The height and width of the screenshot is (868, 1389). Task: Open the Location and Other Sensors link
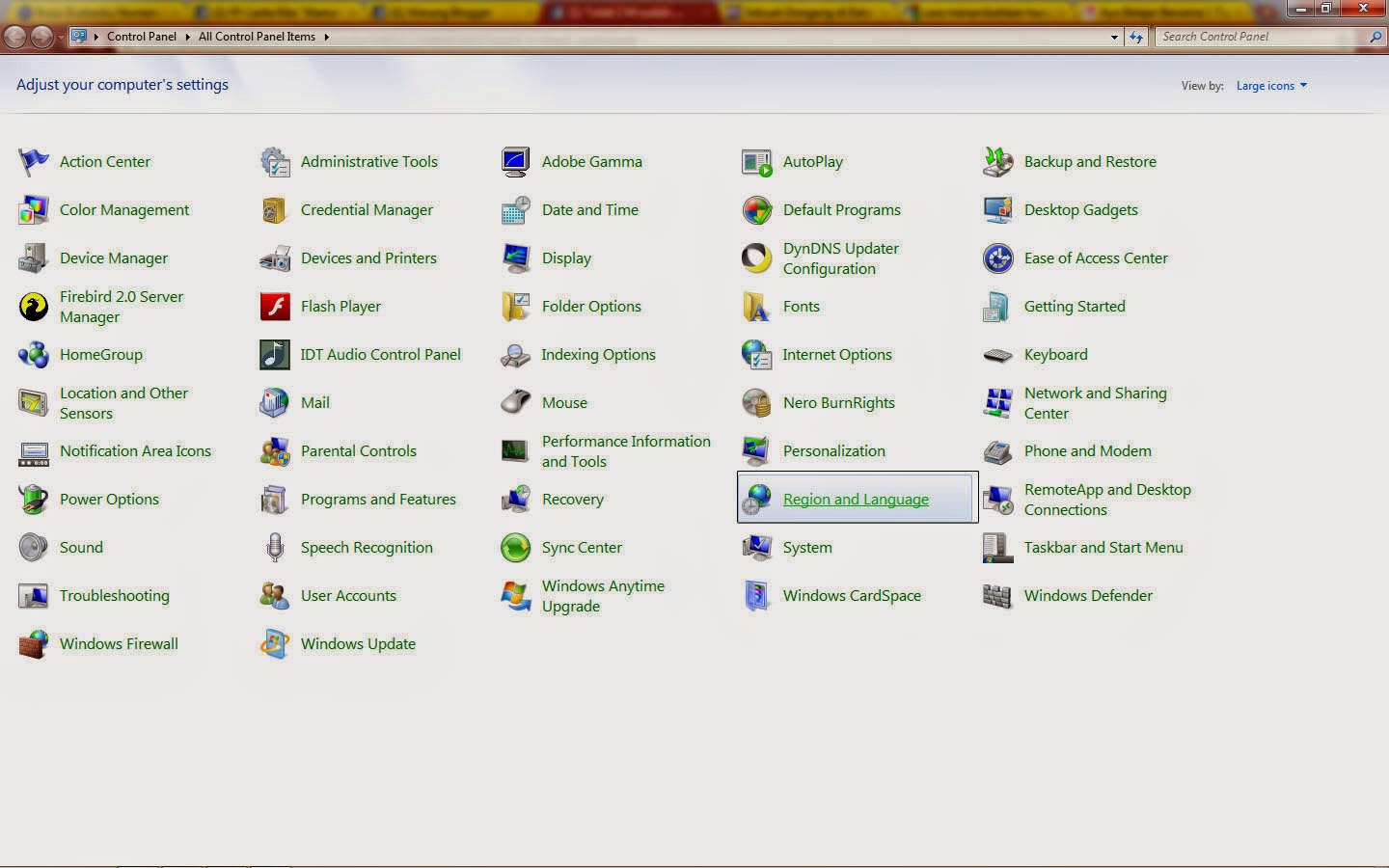pos(123,403)
